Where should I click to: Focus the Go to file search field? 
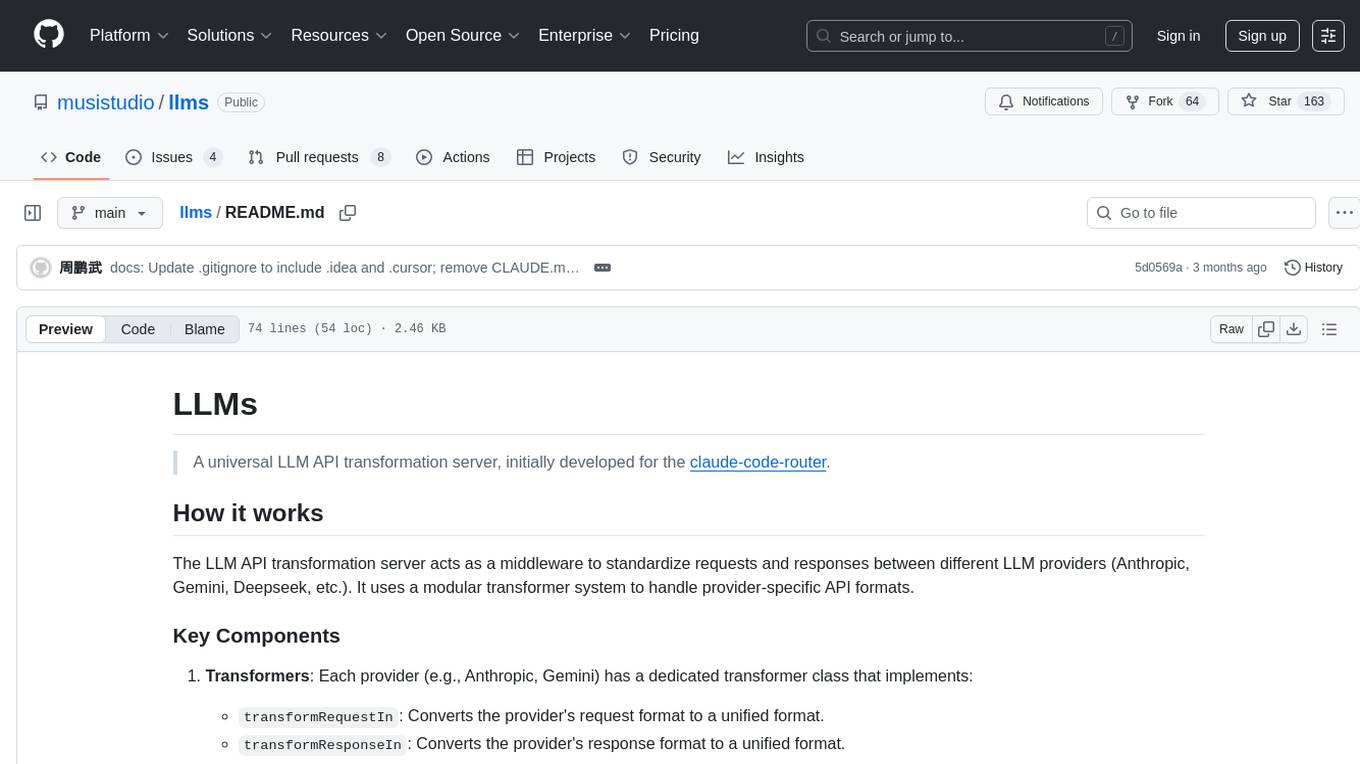(x=1201, y=213)
